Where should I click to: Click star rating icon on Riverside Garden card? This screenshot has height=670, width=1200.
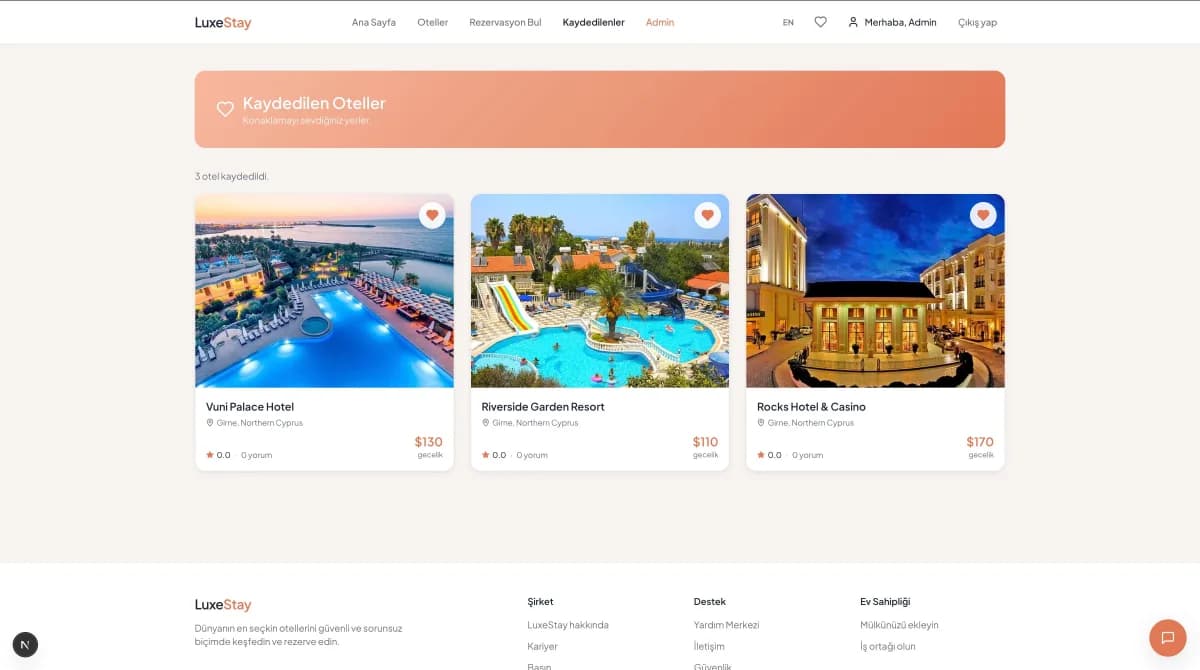pos(486,455)
